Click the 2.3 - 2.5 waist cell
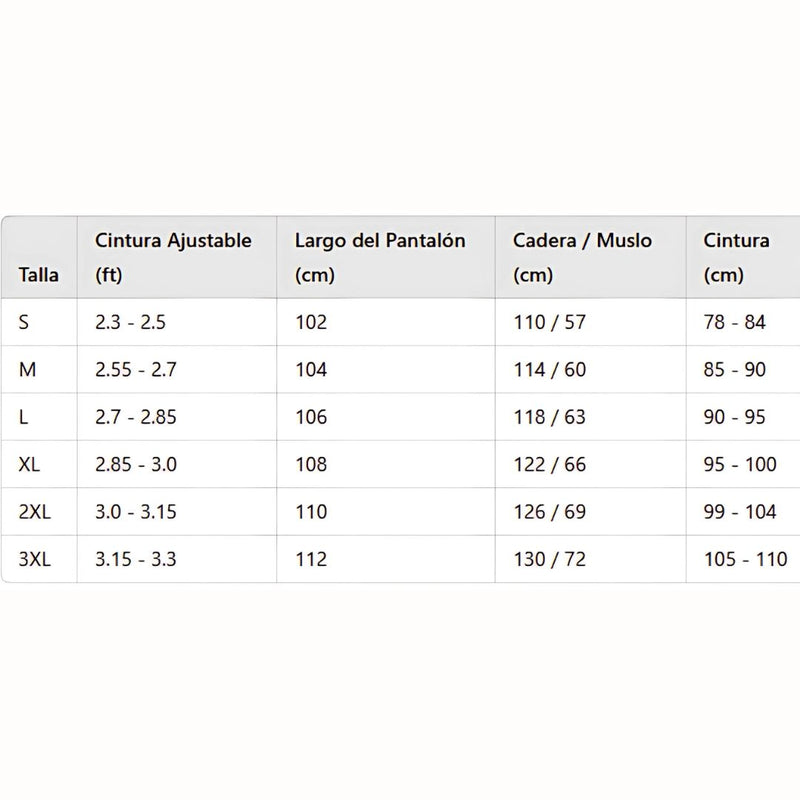Image resolution: width=800 pixels, height=800 pixels. coord(130,322)
